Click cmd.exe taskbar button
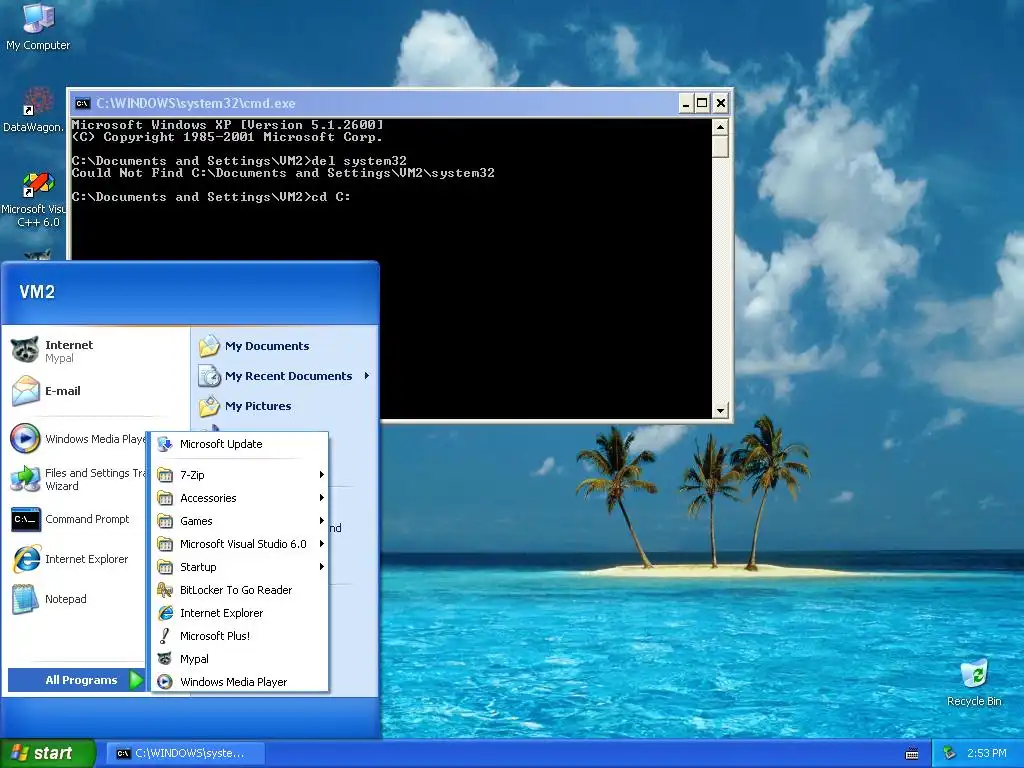The width and height of the screenshot is (1024, 768). (185, 754)
